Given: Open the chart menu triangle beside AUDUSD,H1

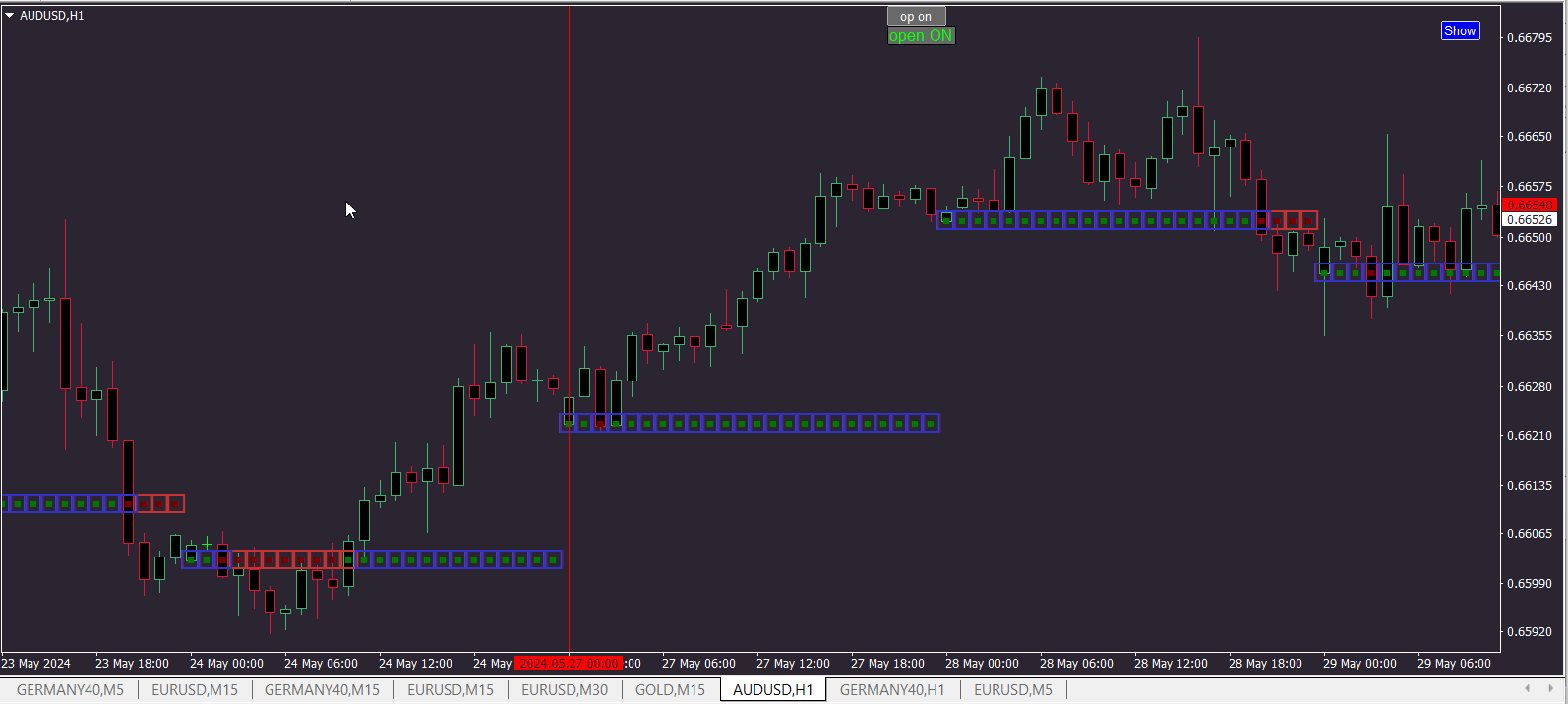Looking at the screenshot, I should [x=9, y=15].
